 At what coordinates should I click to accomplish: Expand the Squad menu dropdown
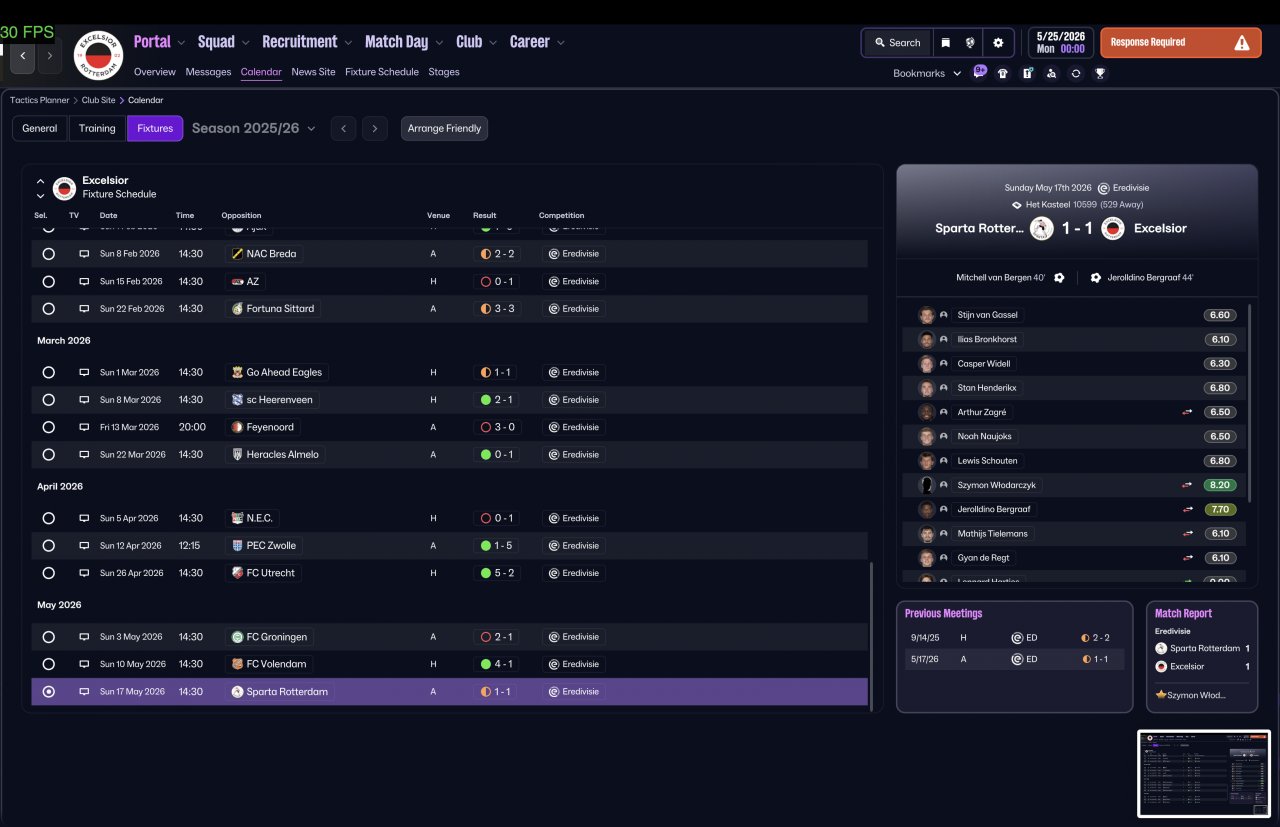point(245,43)
